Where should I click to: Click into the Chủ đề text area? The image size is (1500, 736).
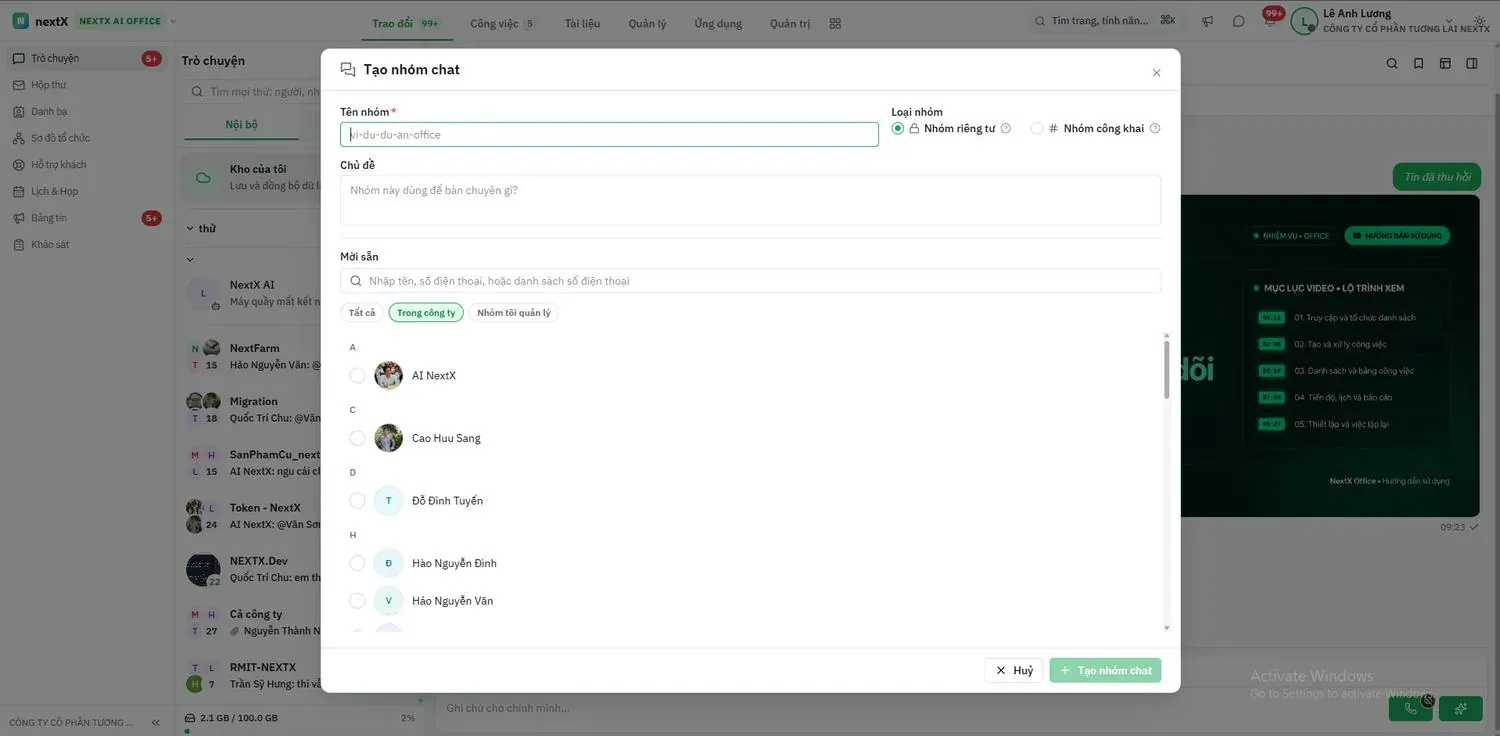click(750, 200)
